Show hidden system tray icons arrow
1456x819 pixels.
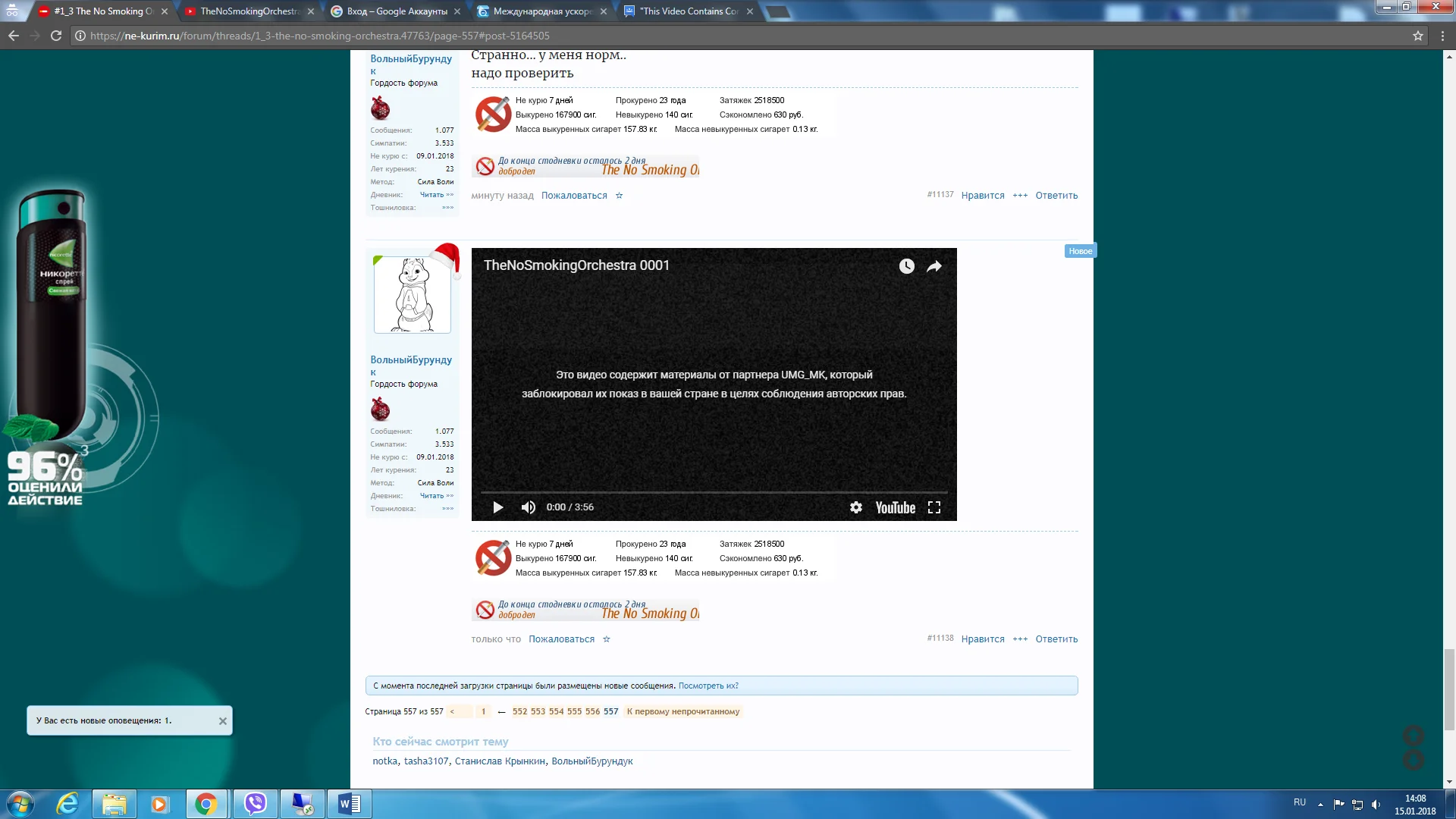1320,804
